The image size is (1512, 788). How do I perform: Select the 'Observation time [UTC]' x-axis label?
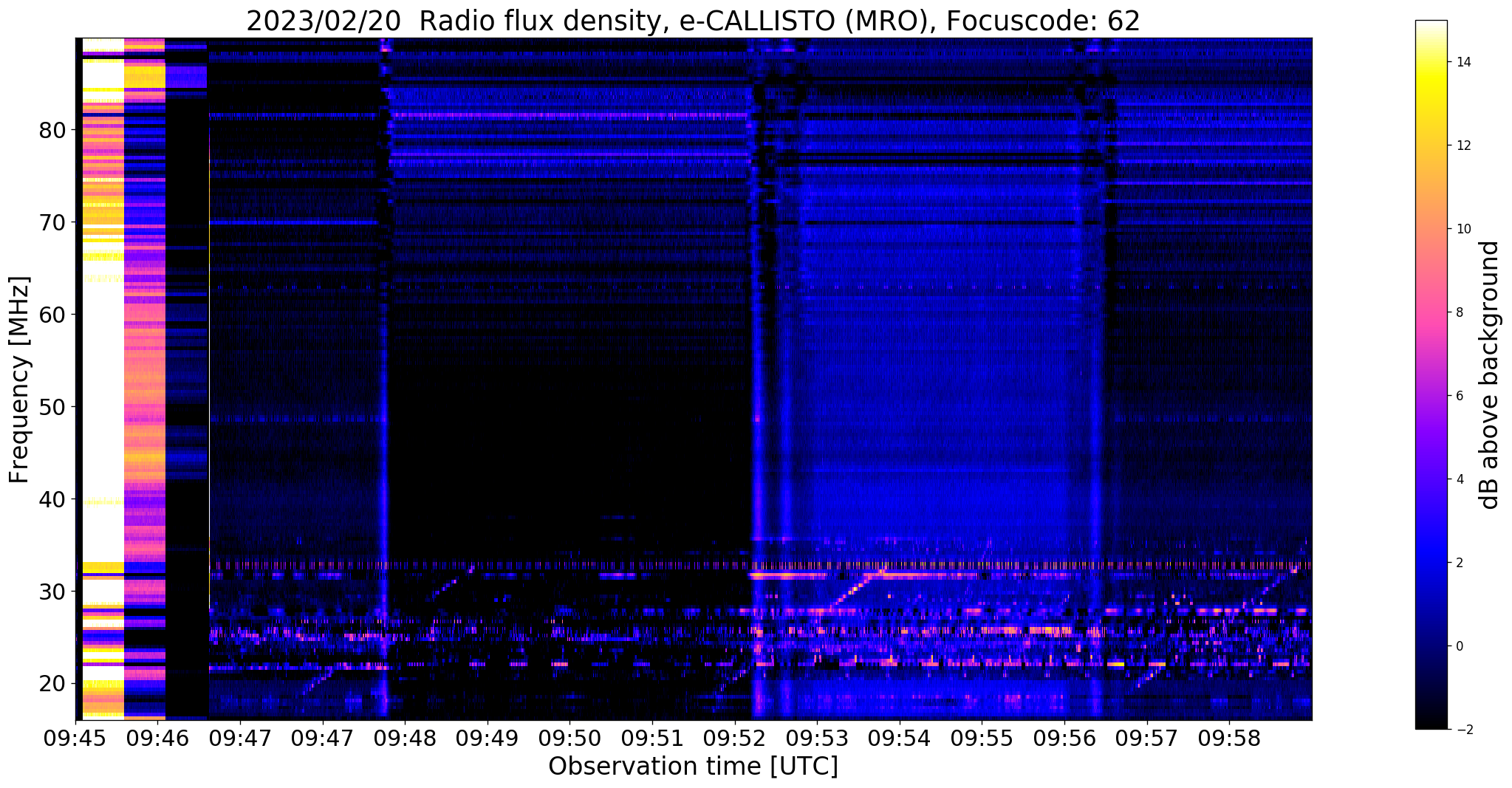click(693, 766)
